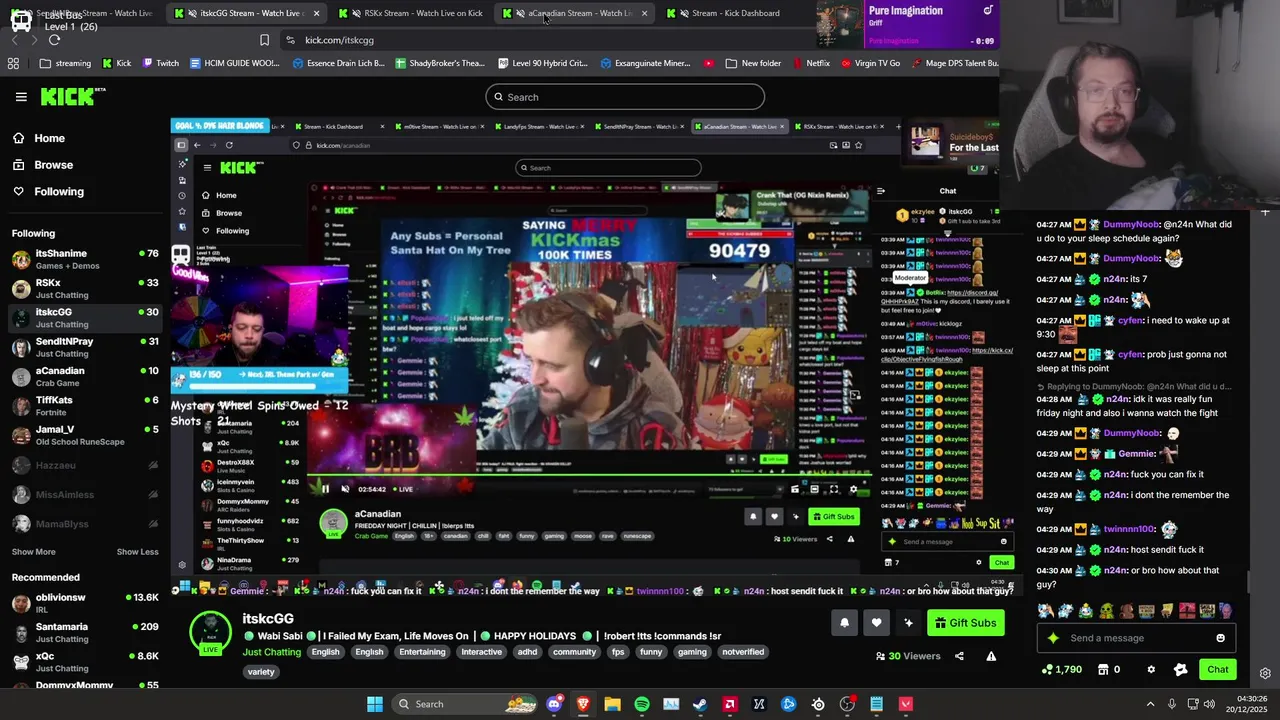Open Windows Start menu
The width and height of the screenshot is (1280, 720).
[374, 704]
